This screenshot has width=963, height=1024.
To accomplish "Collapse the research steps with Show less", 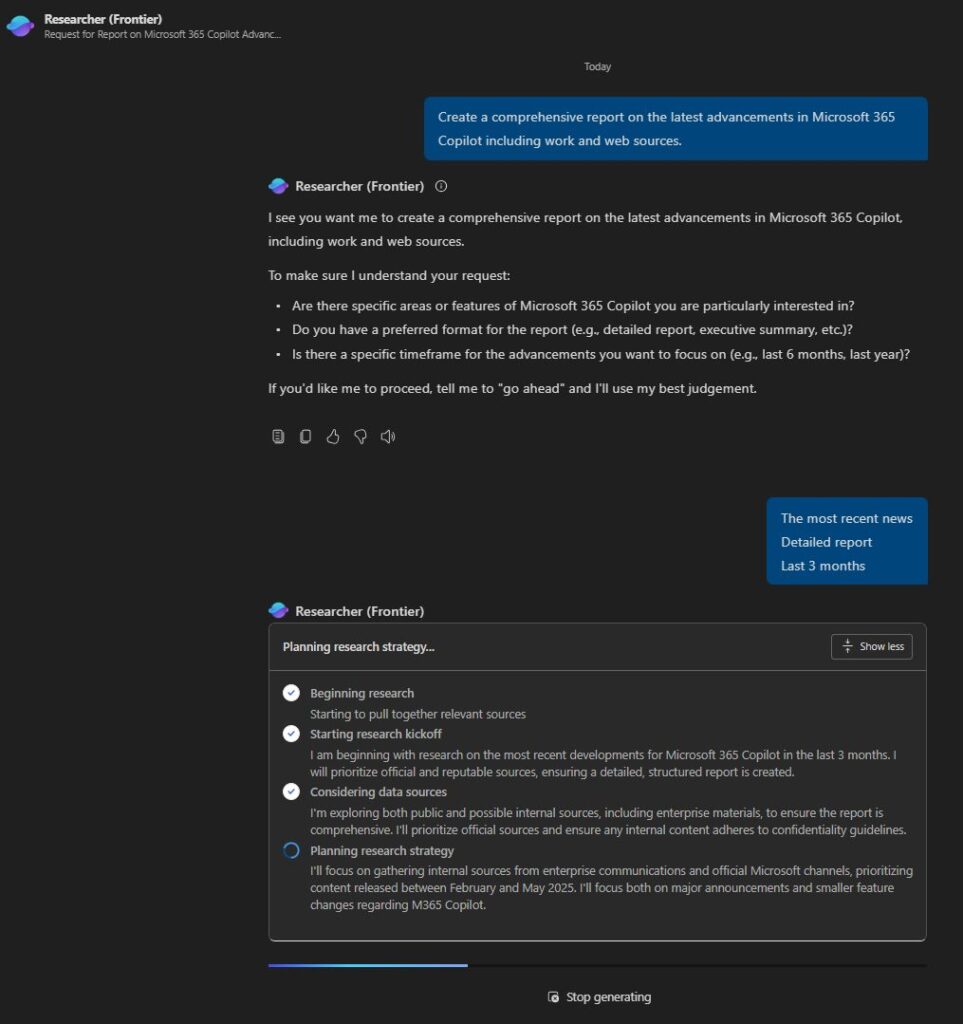I will coord(872,647).
